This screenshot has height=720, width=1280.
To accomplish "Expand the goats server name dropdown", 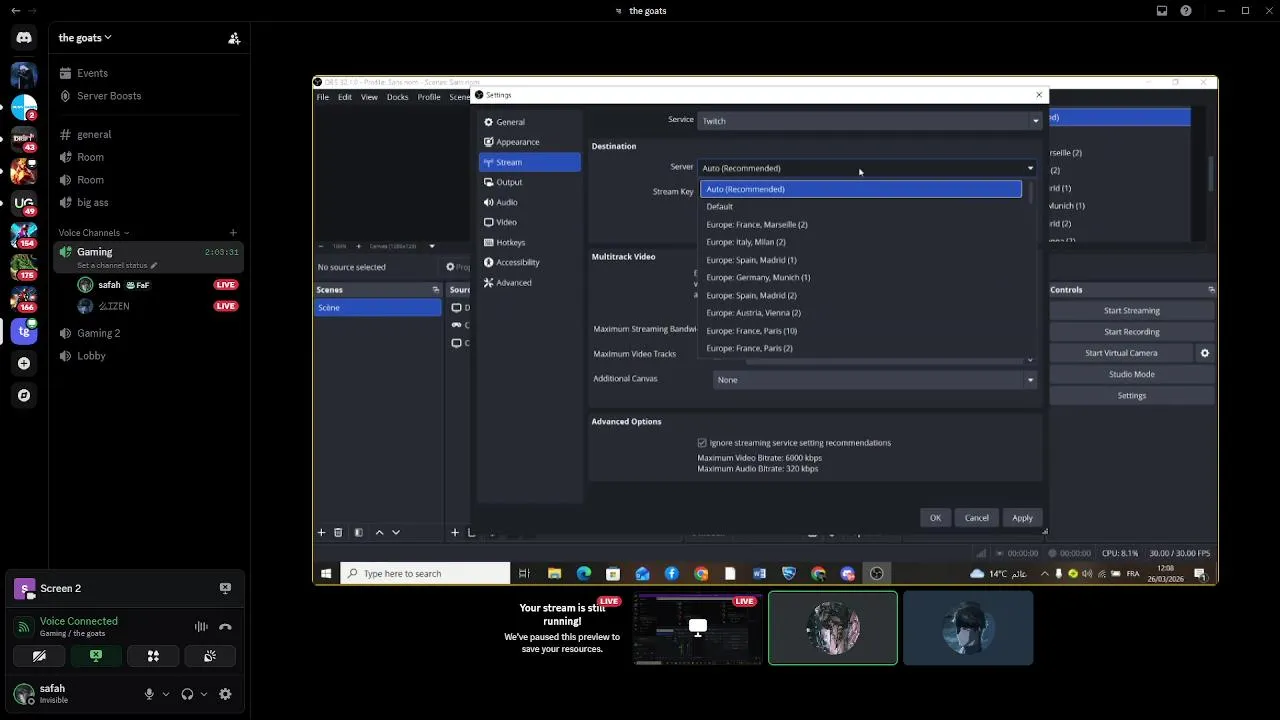I will click(x=84, y=38).
